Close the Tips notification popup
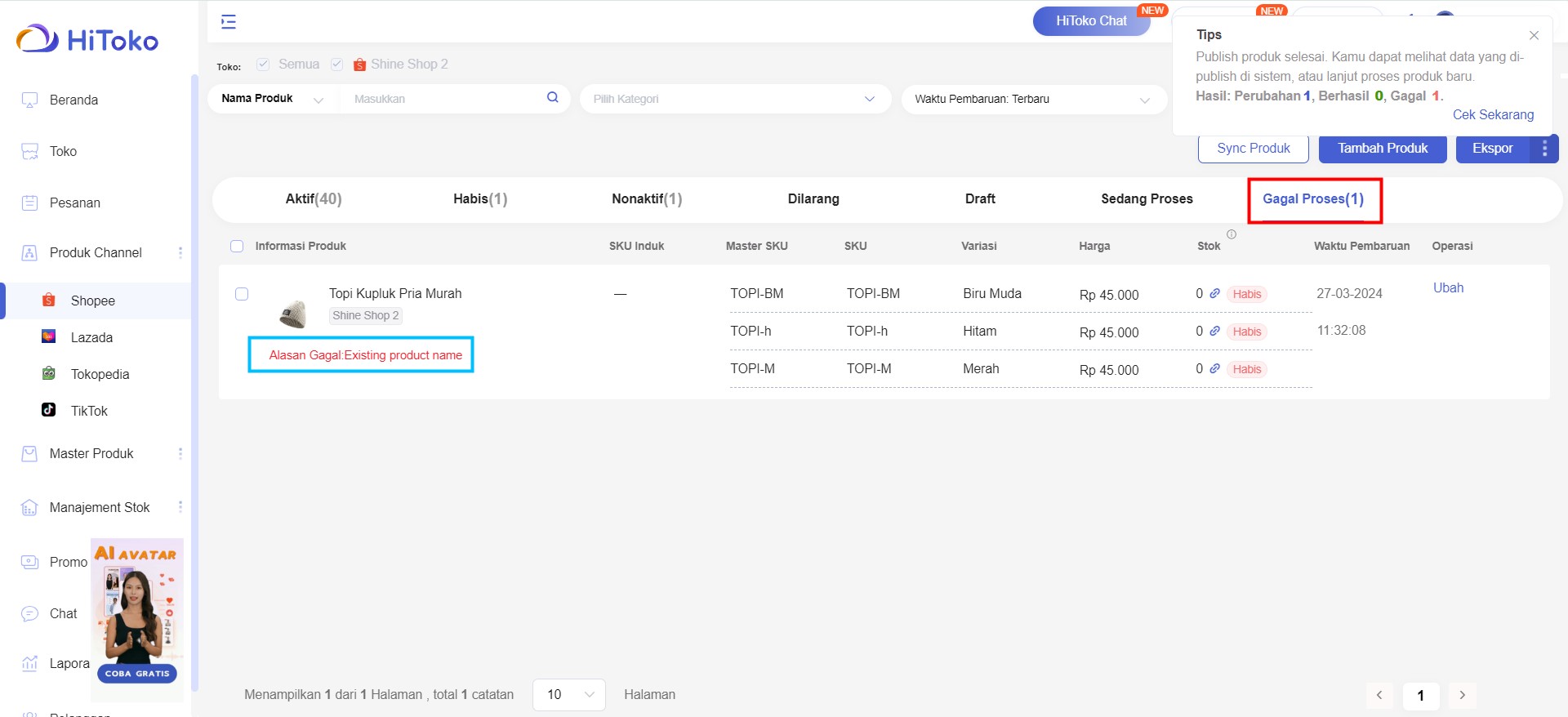Screen dimensions: 1568x717 [1534, 35]
